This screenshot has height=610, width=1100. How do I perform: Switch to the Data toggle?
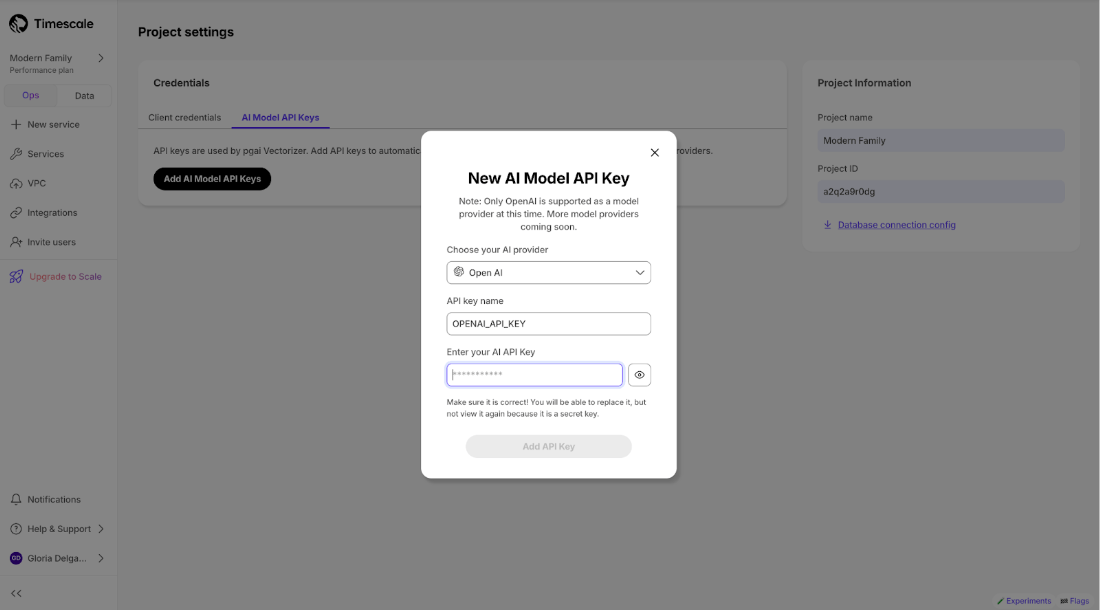pyautogui.click(x=84, y=96)
